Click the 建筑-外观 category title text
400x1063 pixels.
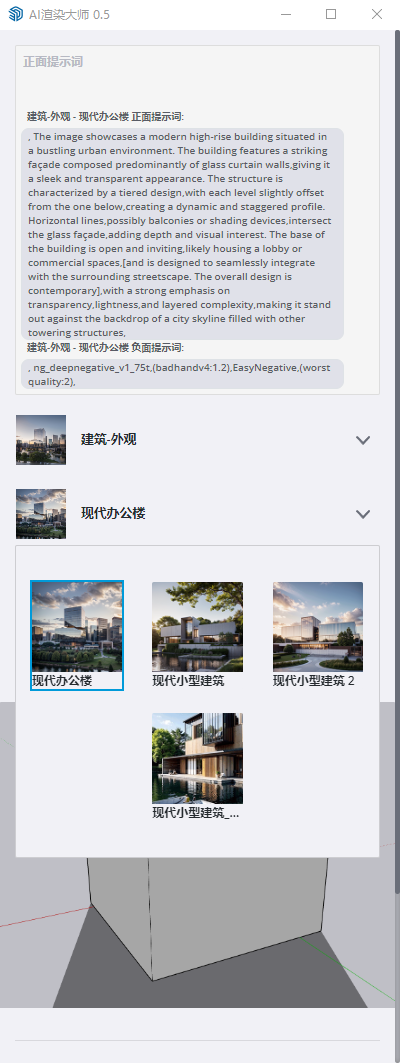[108, 439]
